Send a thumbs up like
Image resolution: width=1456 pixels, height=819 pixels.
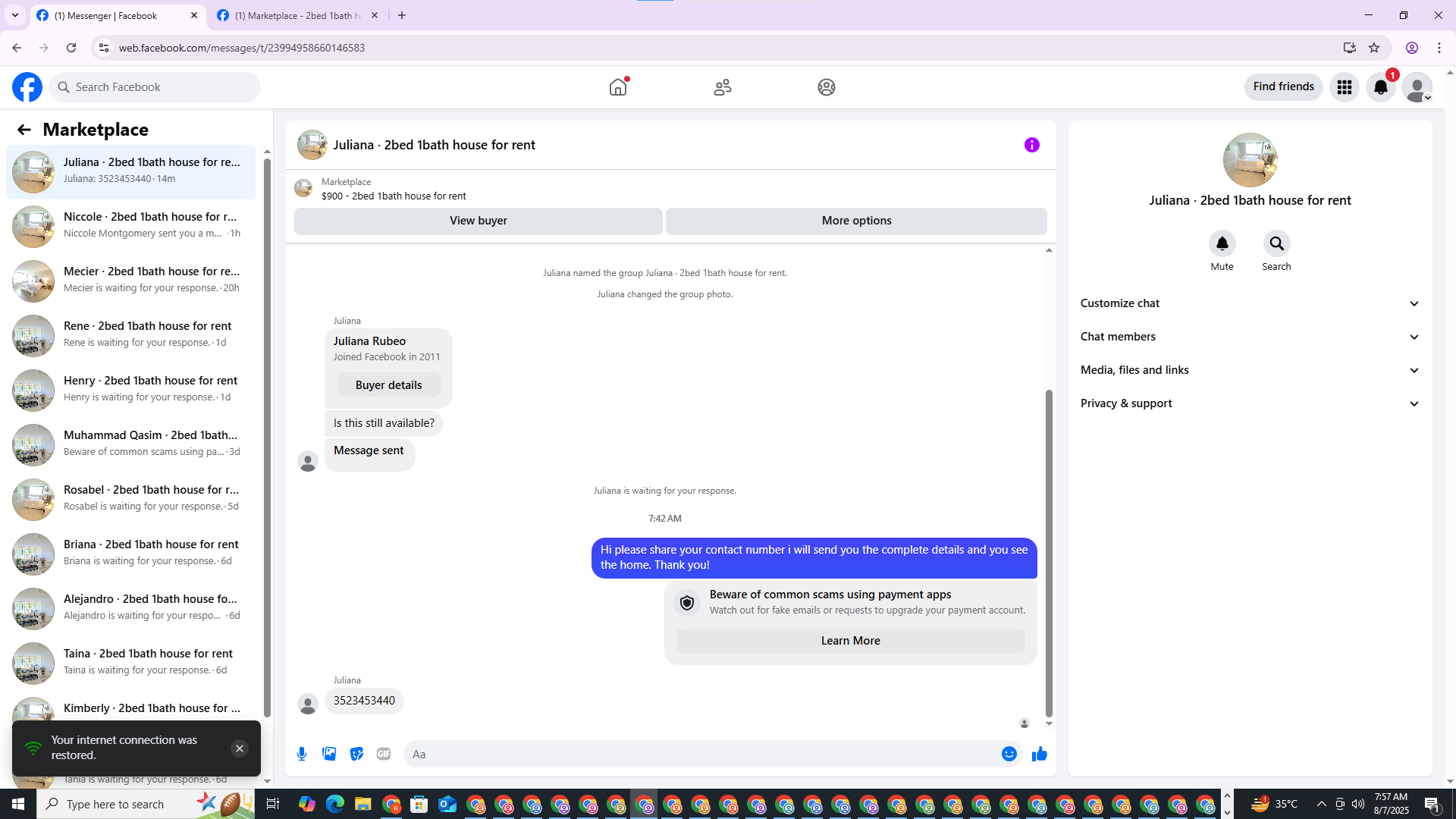(1040, 754)
